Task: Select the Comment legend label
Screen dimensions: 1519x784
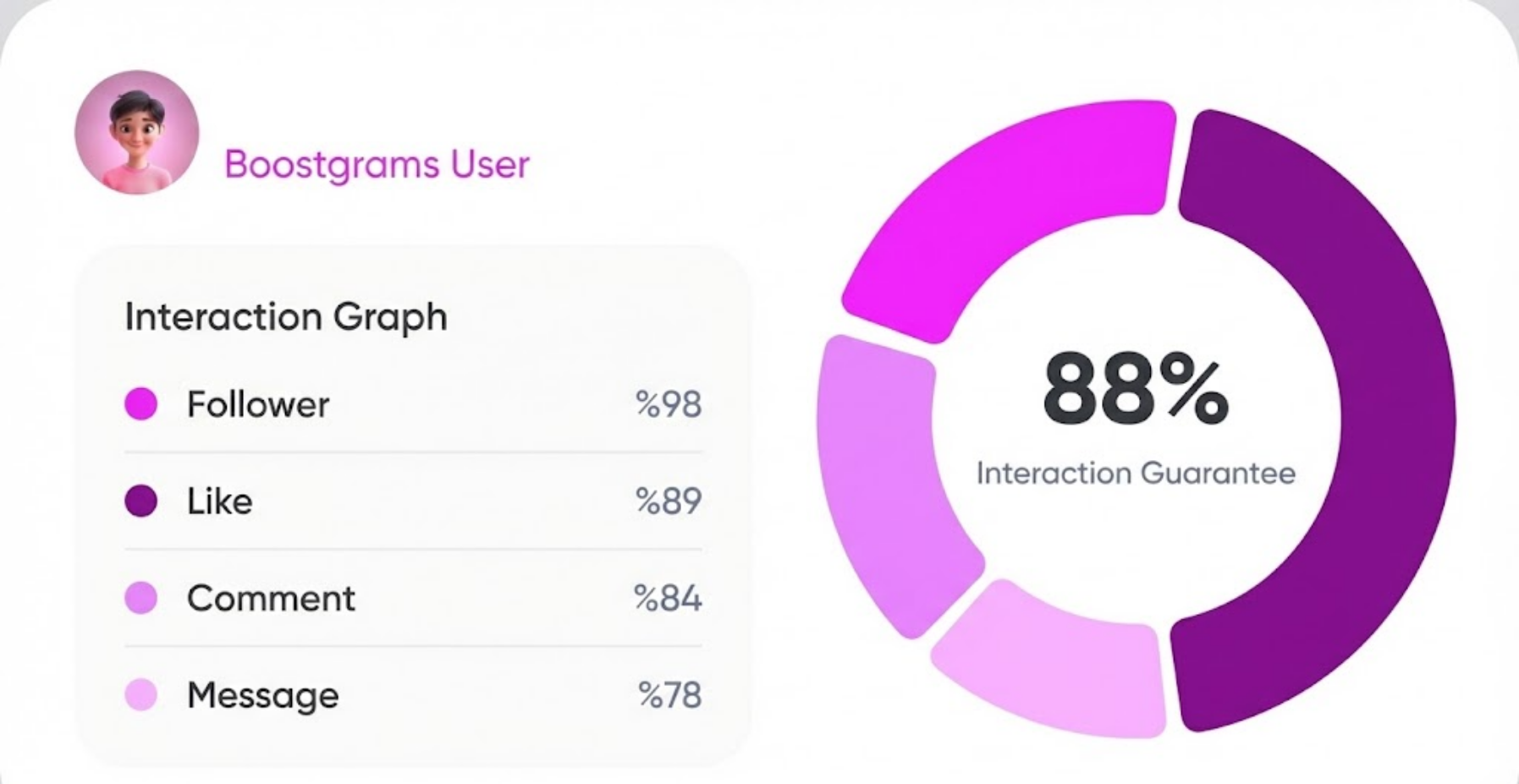Action: (271, 599)
